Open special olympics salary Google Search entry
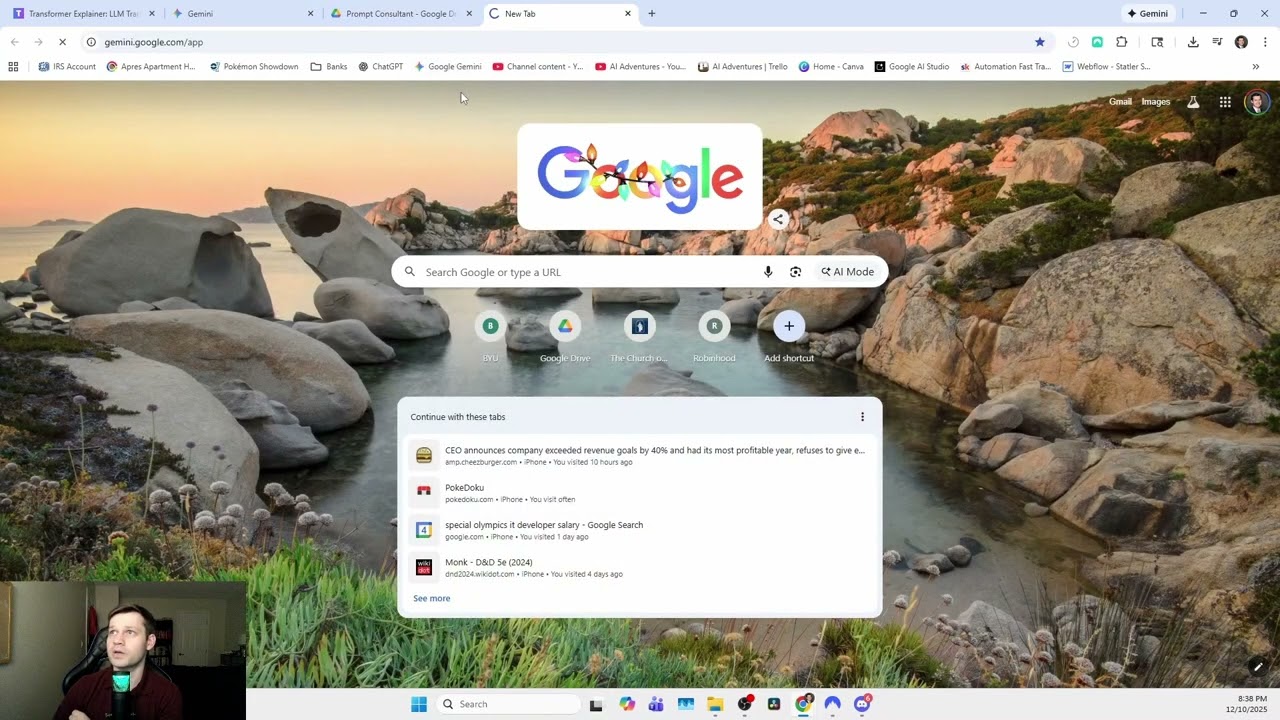The width and height of the screenshot is (1280, 720). pos(640,530)
